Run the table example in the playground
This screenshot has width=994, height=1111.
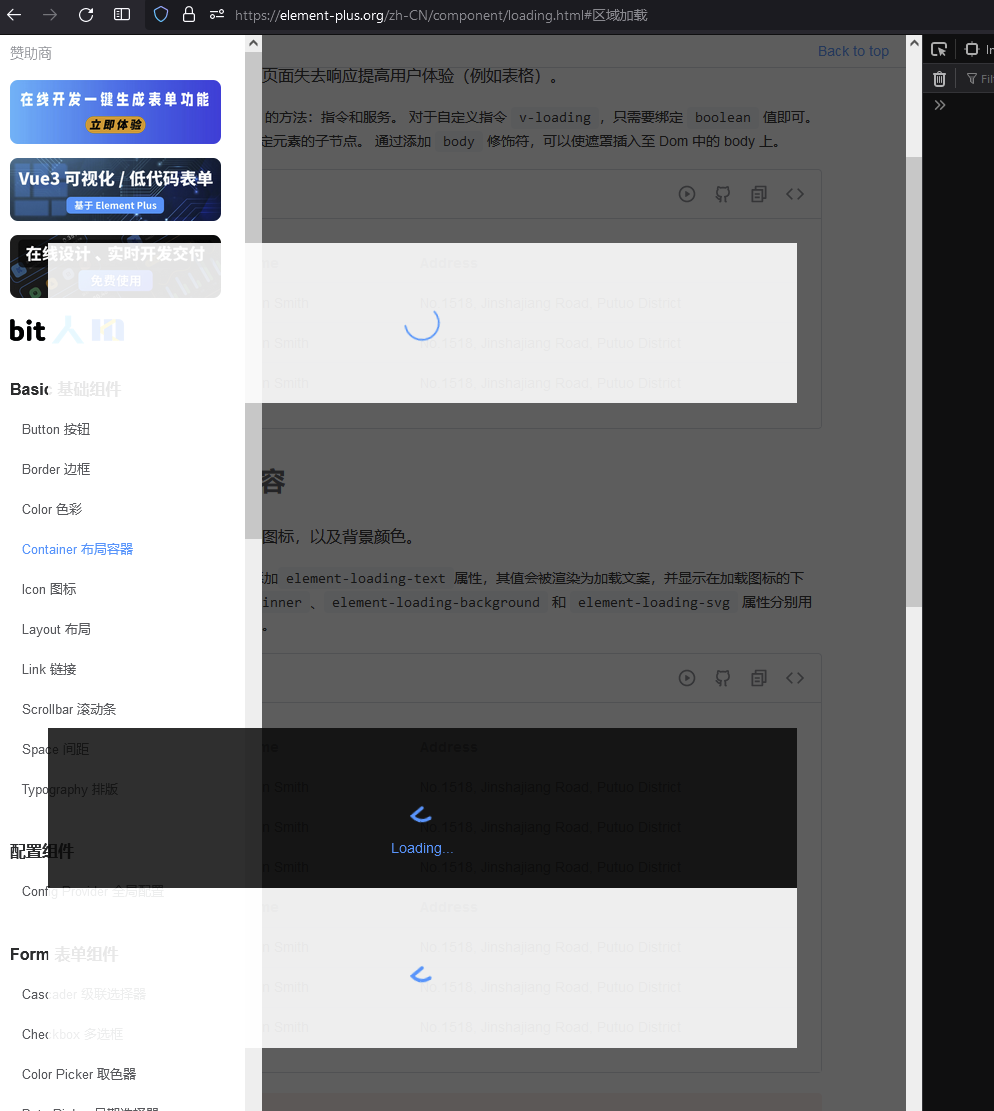[687, 194]
